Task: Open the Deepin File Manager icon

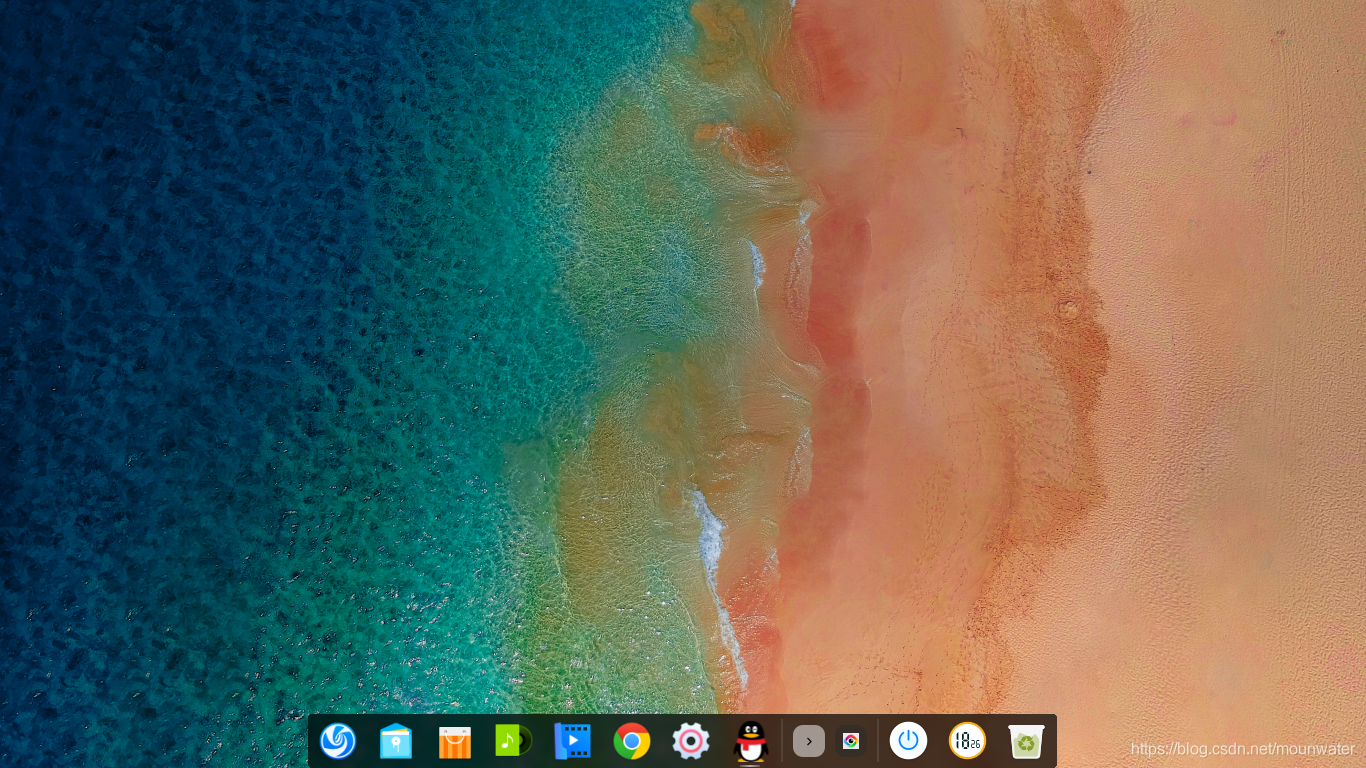Action: 396,741
